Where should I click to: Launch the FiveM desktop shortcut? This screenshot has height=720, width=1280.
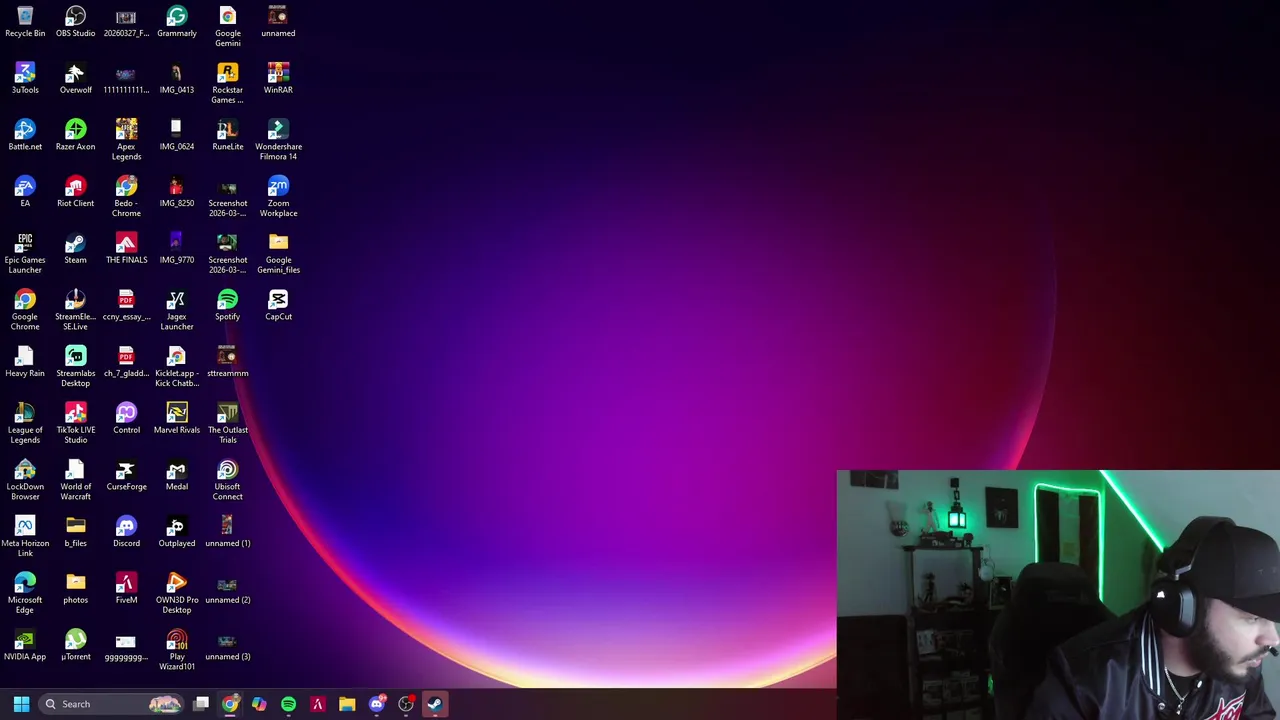click(126, 588)
